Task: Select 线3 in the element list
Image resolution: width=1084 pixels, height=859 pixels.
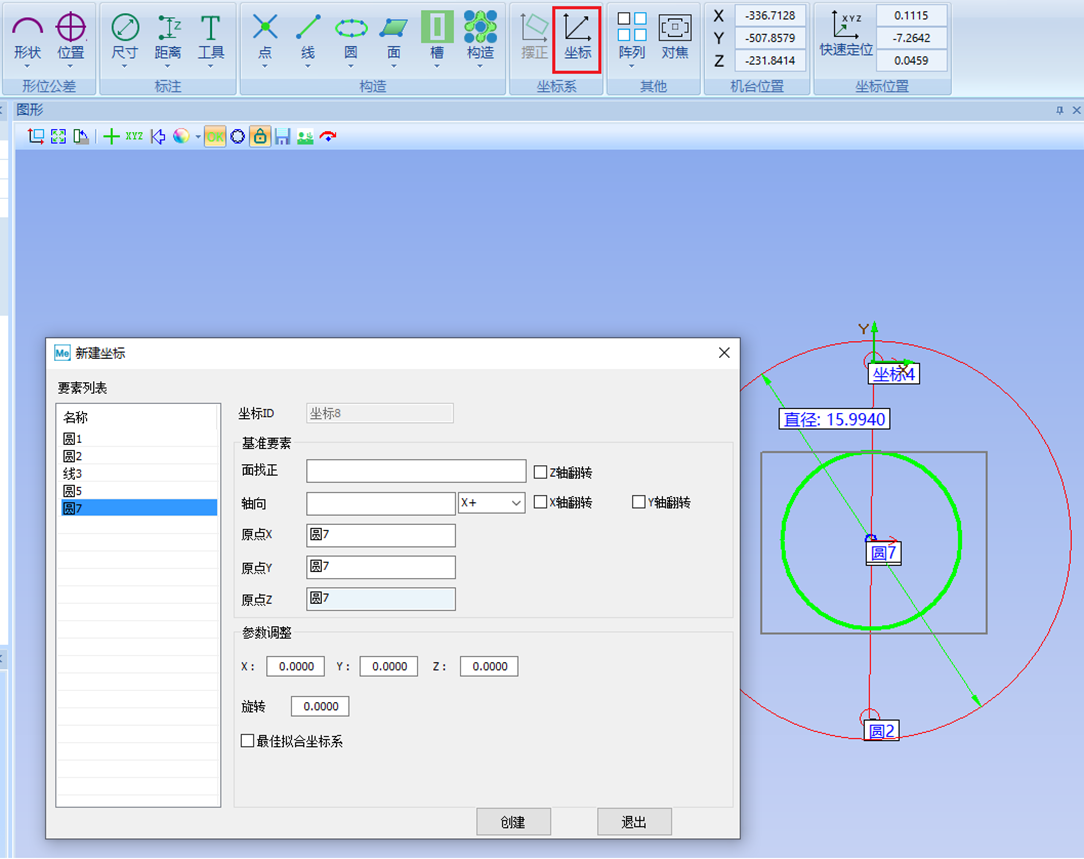Action: 73,473
